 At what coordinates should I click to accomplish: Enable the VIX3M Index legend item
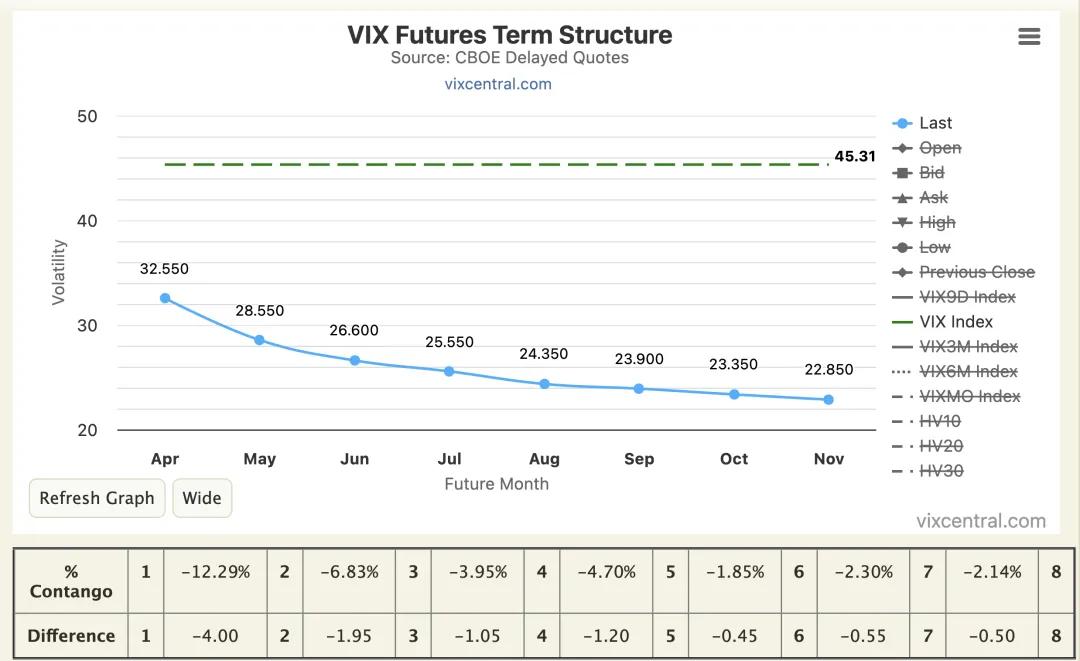(968, 347)
